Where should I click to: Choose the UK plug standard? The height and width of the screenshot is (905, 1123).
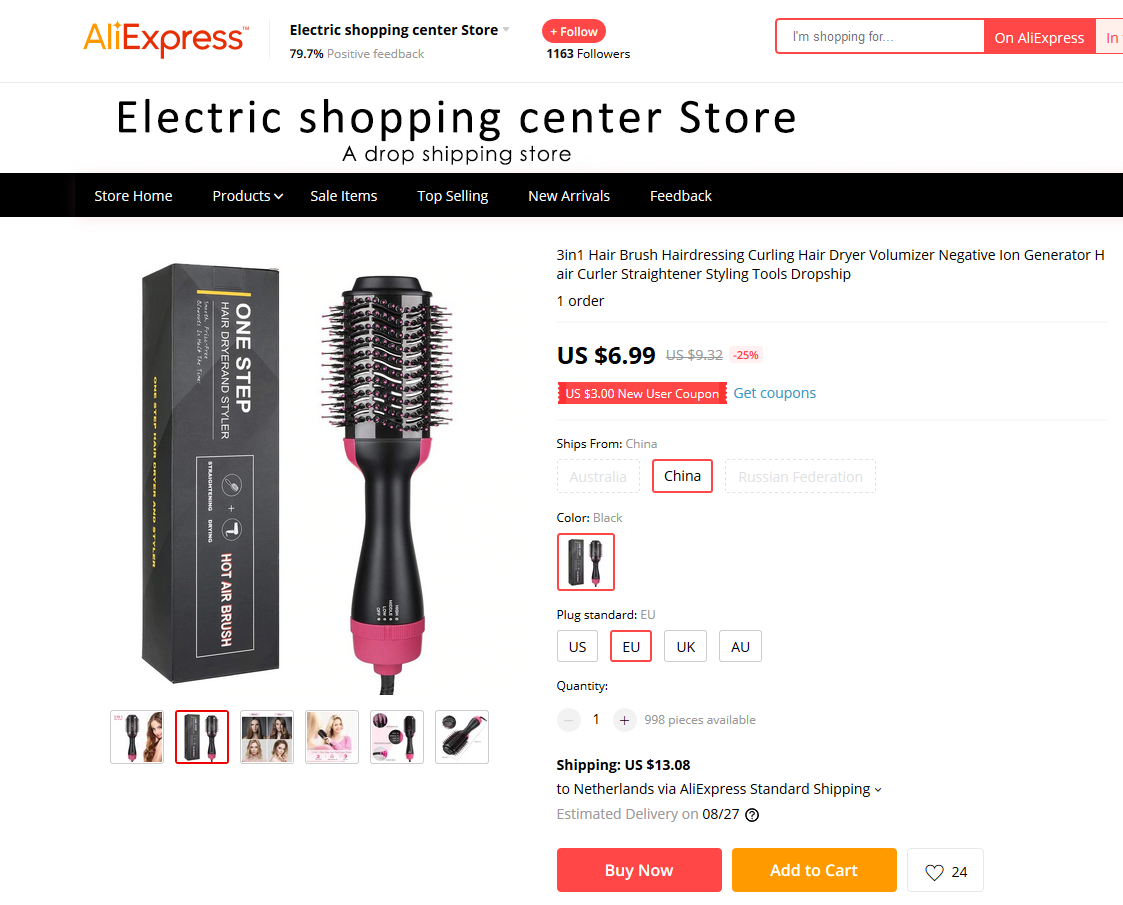pos(685,647)
